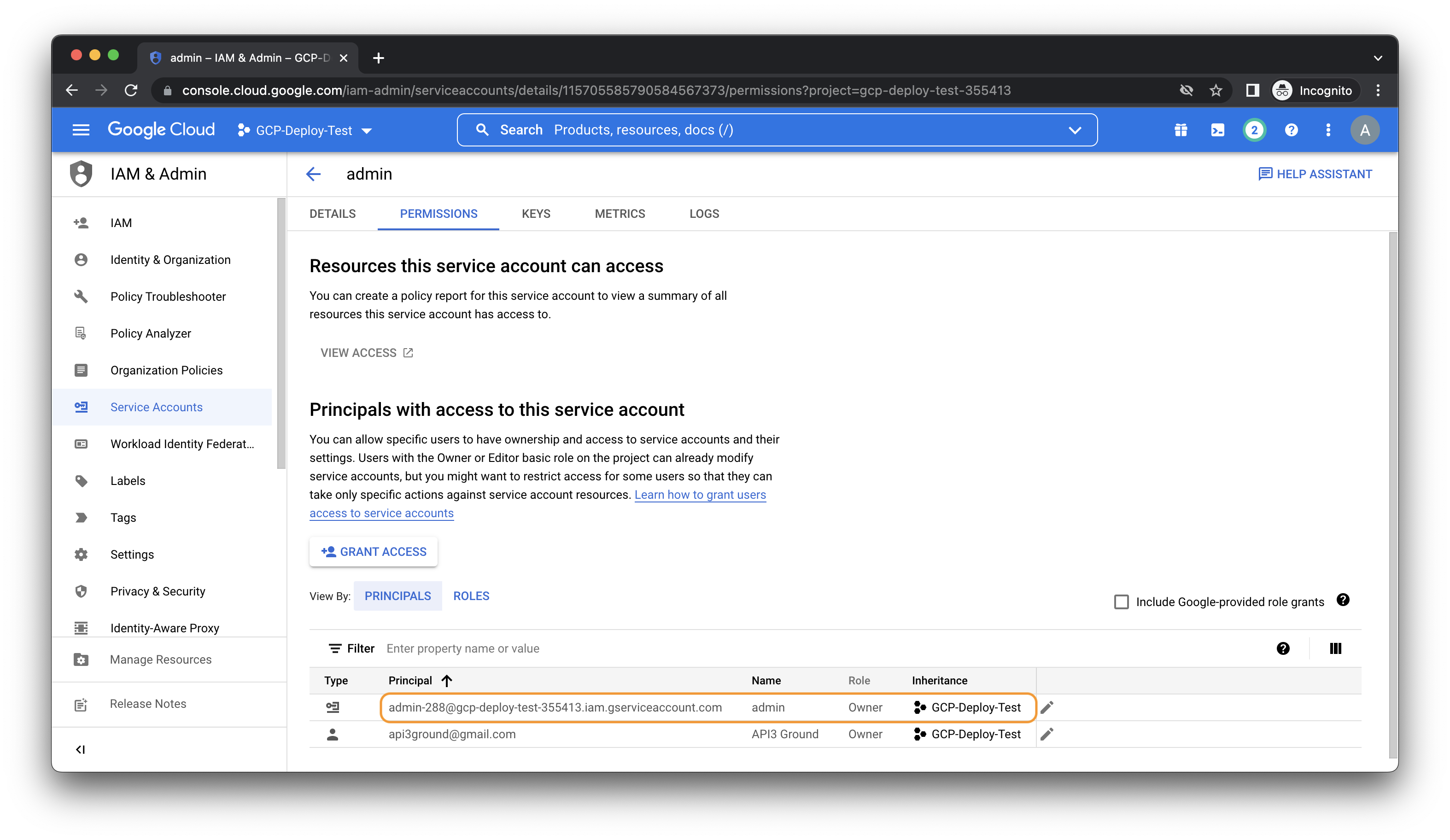Toggle the site visibility eye icon in address bar

coord(1186,90)
